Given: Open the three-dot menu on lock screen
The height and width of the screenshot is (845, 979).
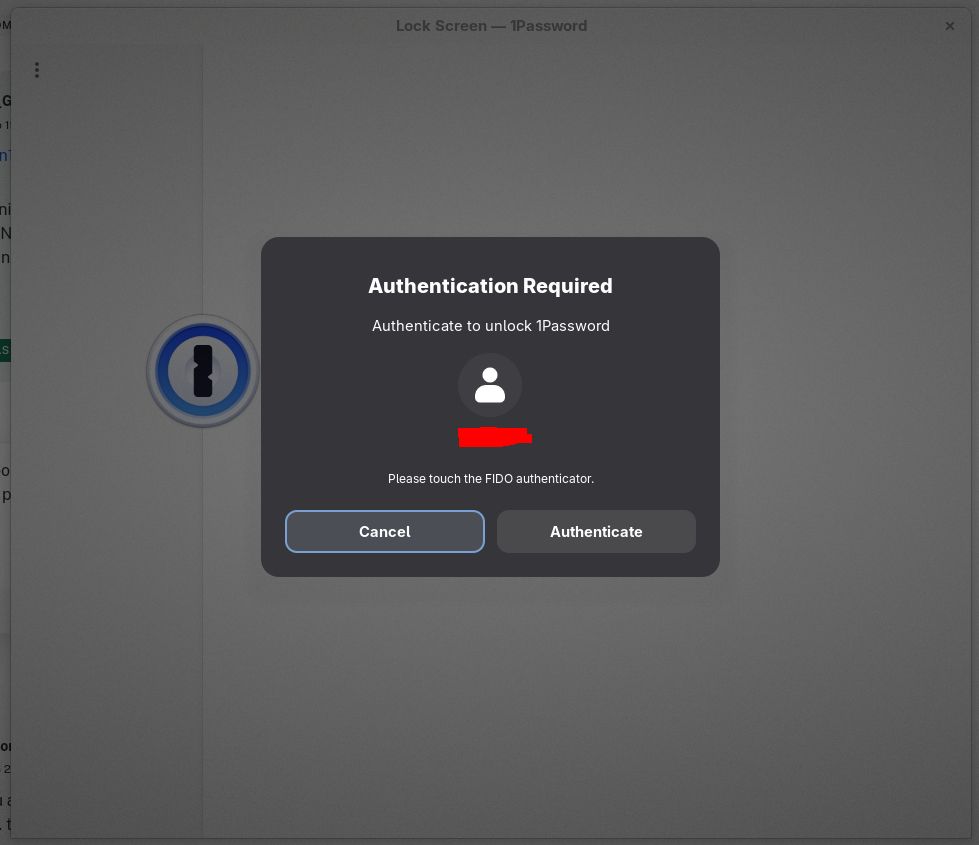Looking at the screenshot, I should click(37, 70).
